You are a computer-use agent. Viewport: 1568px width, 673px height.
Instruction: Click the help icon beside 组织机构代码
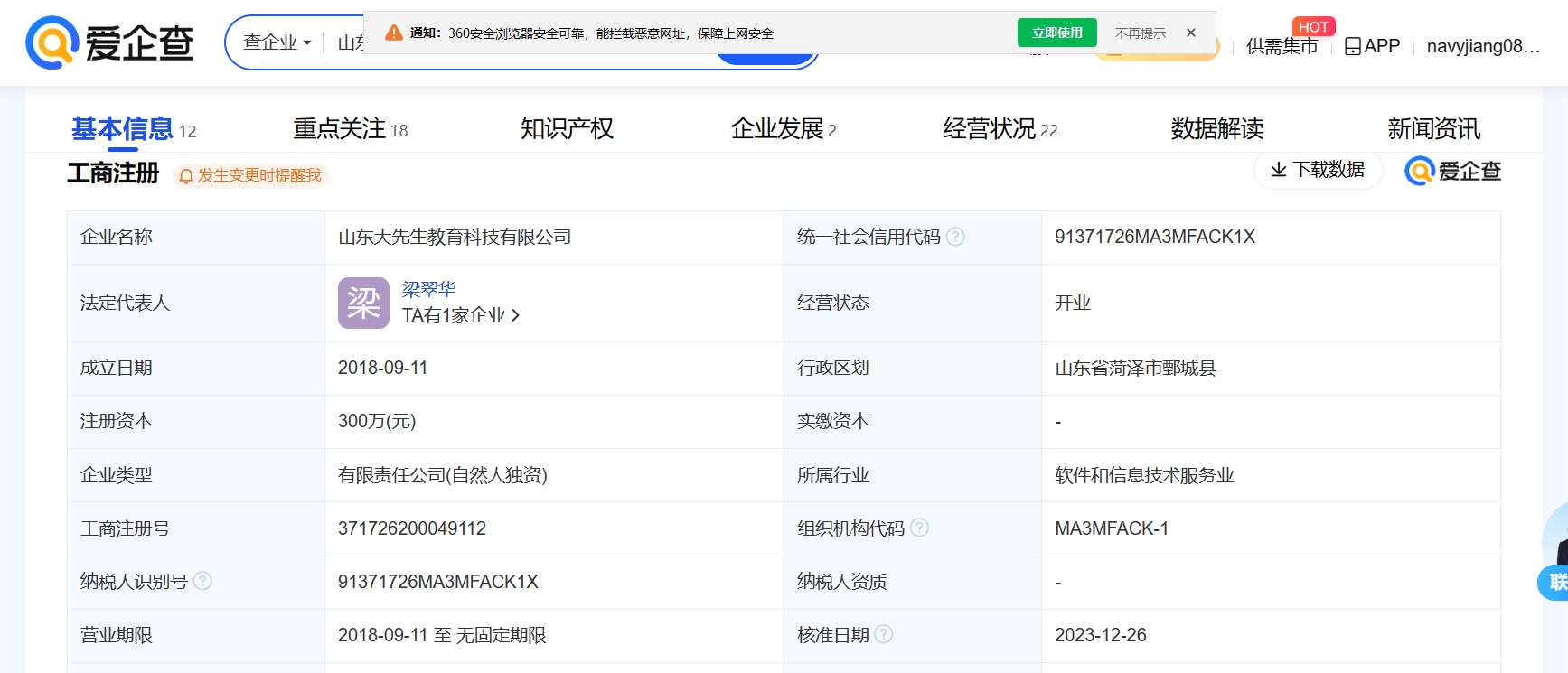[x=919, y=528]
